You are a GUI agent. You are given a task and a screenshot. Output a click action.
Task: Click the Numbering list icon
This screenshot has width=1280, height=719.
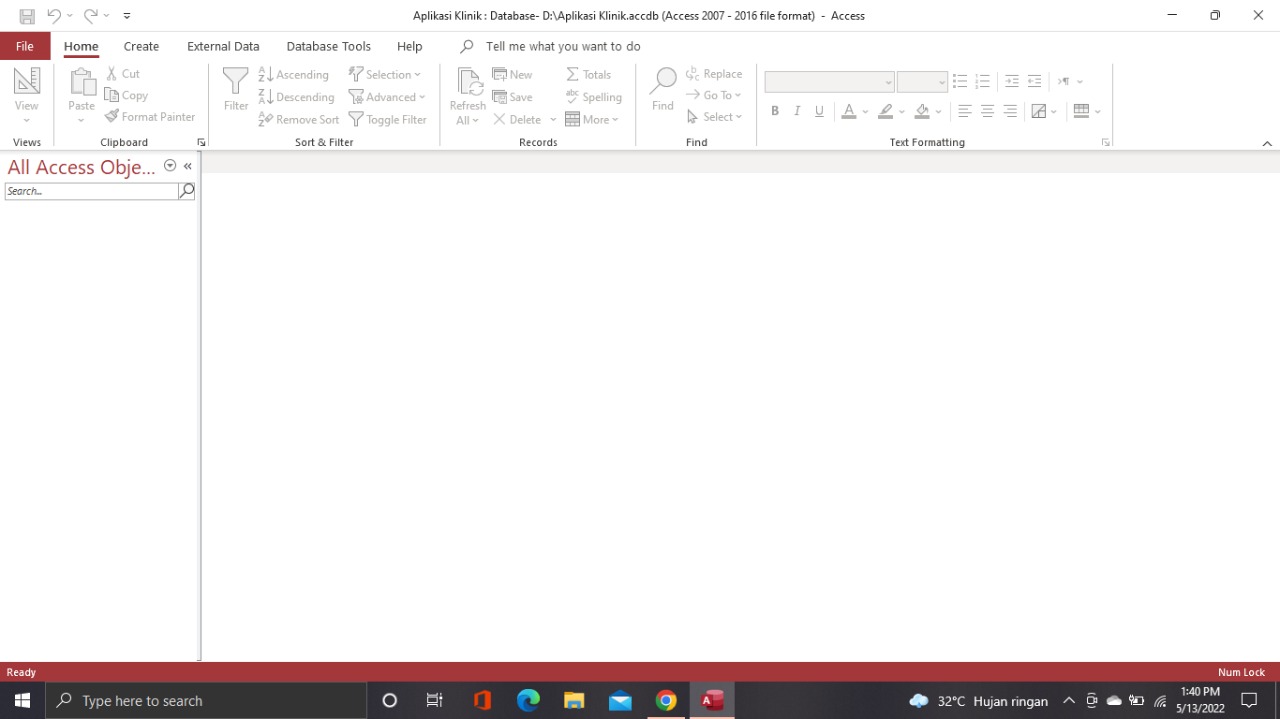click(982, 81)
